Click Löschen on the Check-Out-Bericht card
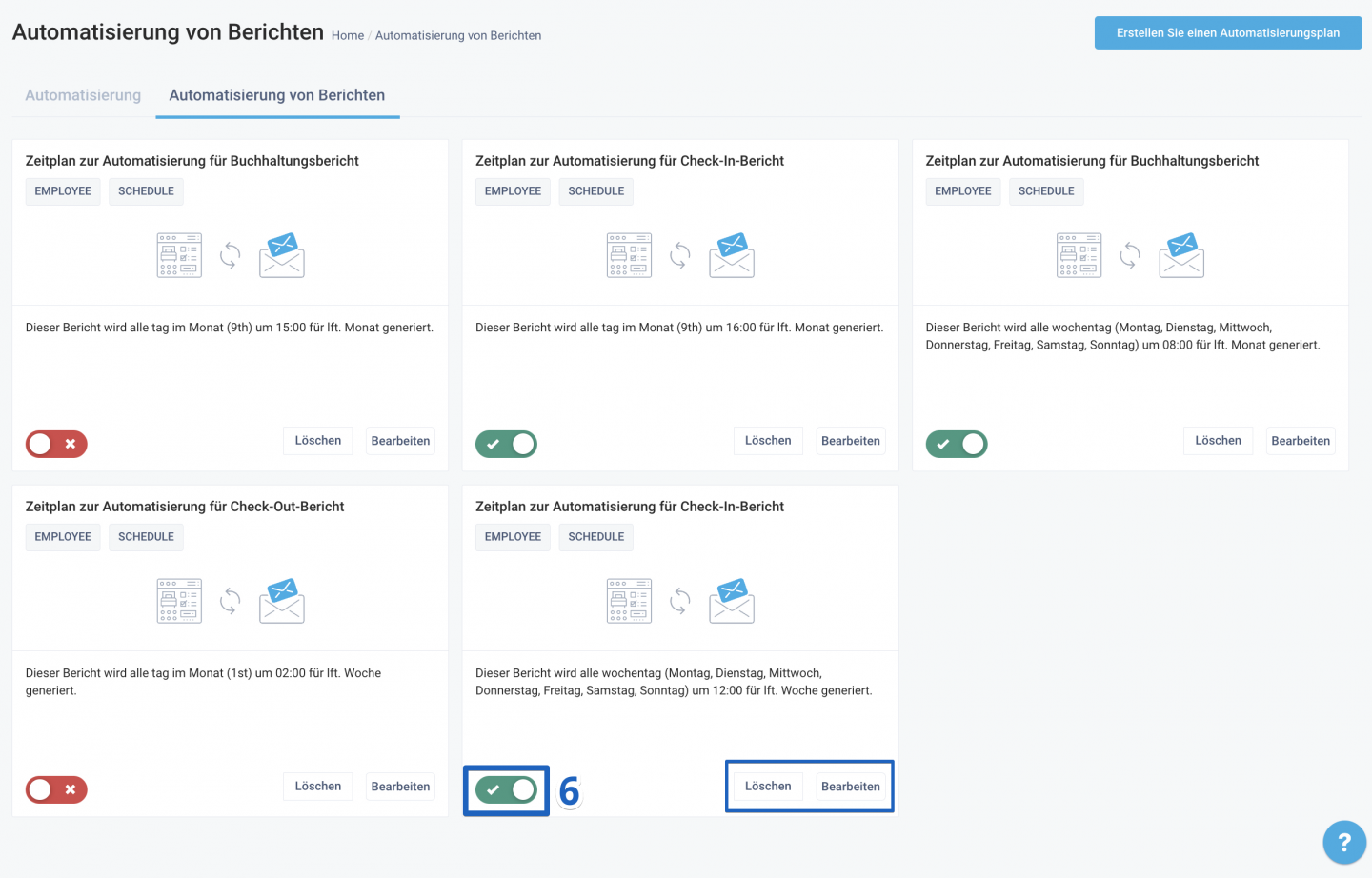 [318, 787]
